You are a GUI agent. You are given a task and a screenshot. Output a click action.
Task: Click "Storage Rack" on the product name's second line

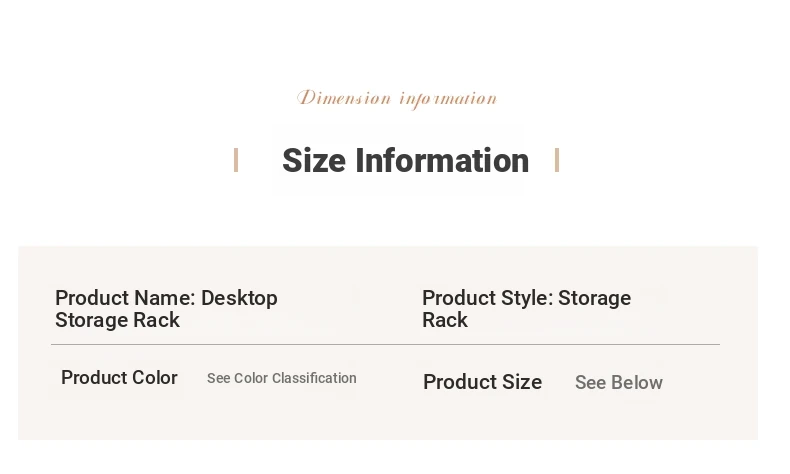[117, 320]
